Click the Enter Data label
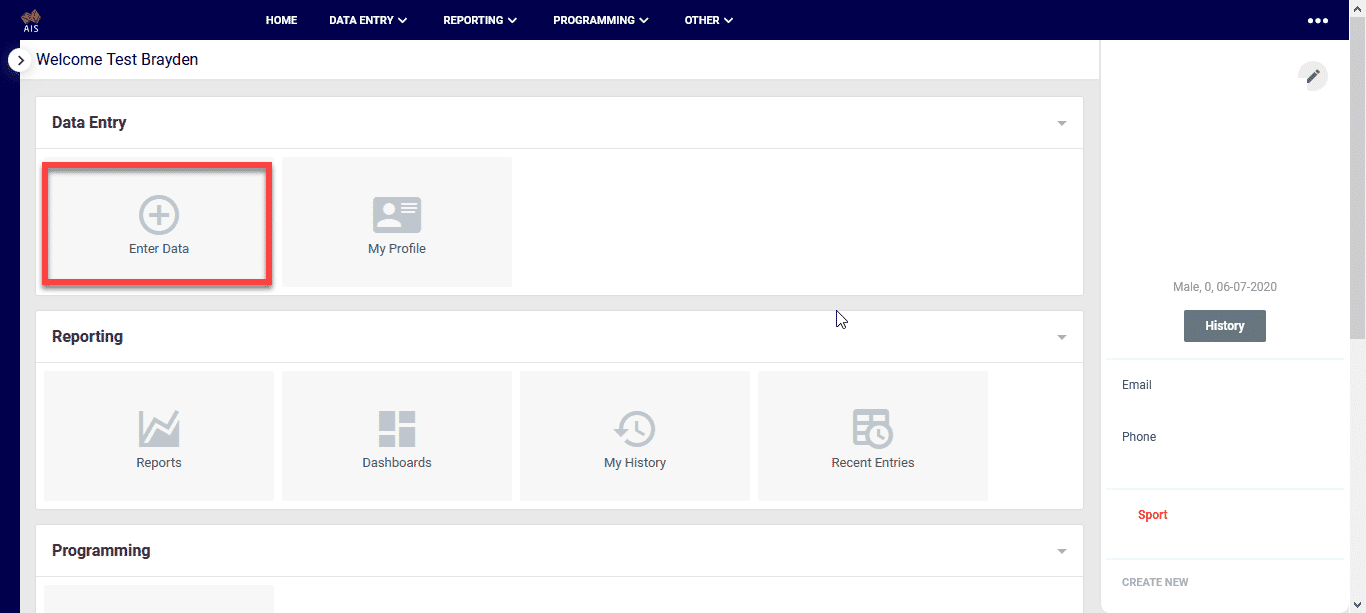Viewport: 1366px width, 613px height. pos(159,249)
